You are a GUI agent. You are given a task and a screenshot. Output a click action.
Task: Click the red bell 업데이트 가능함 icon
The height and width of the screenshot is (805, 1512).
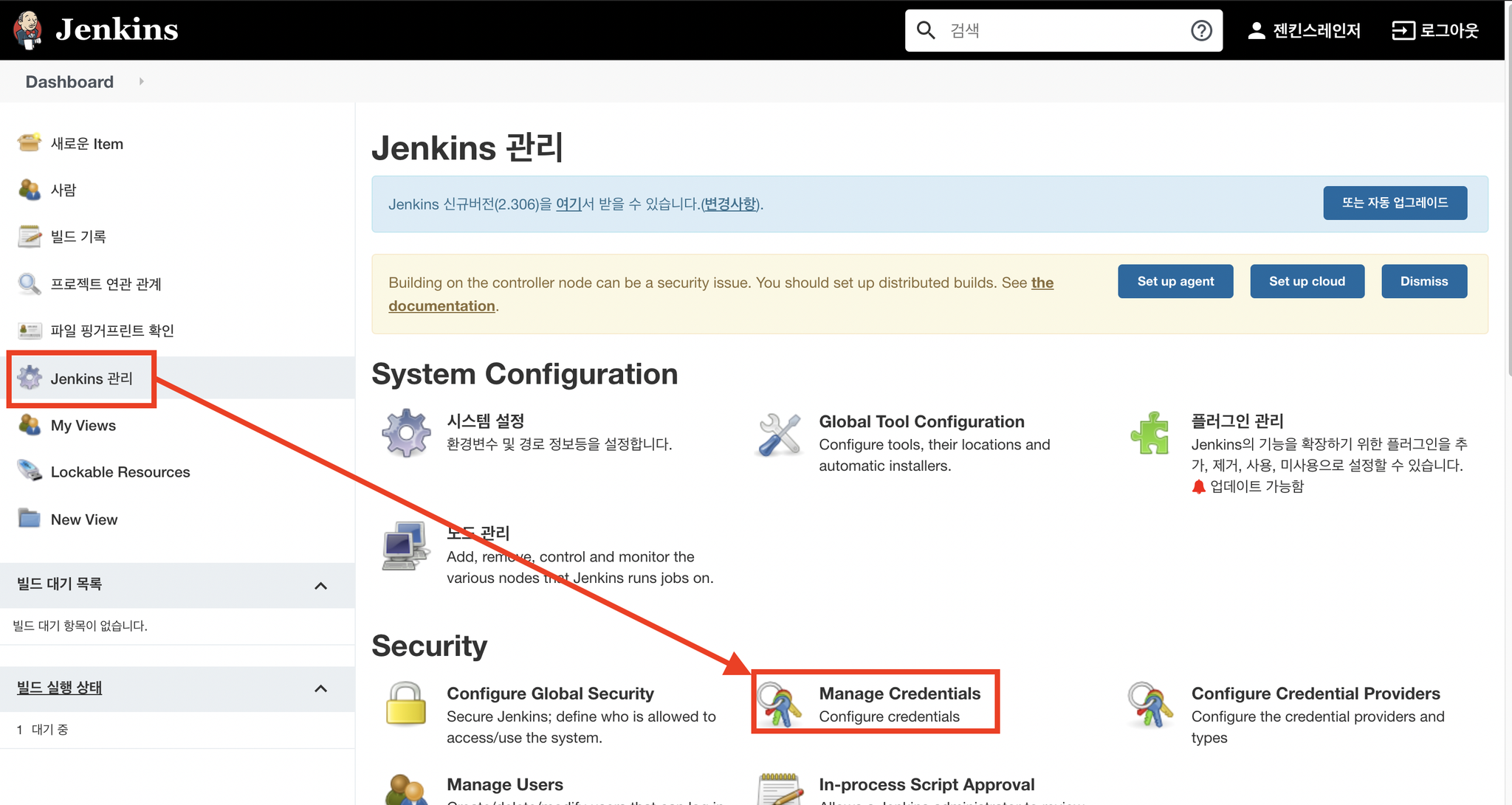1199,486
